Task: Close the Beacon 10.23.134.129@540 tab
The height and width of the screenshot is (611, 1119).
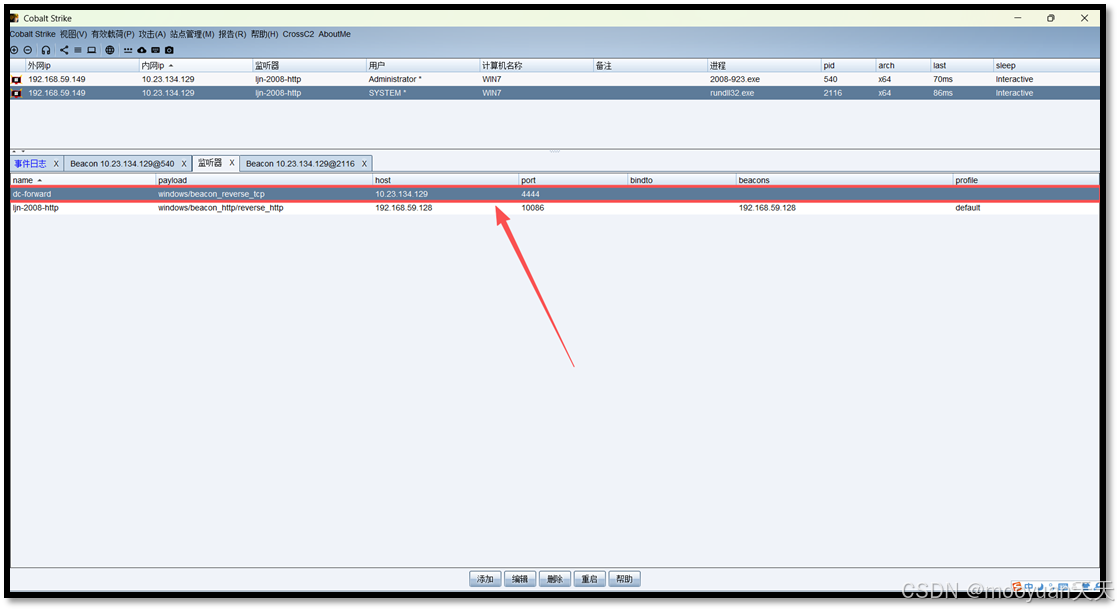Action: 184,164
